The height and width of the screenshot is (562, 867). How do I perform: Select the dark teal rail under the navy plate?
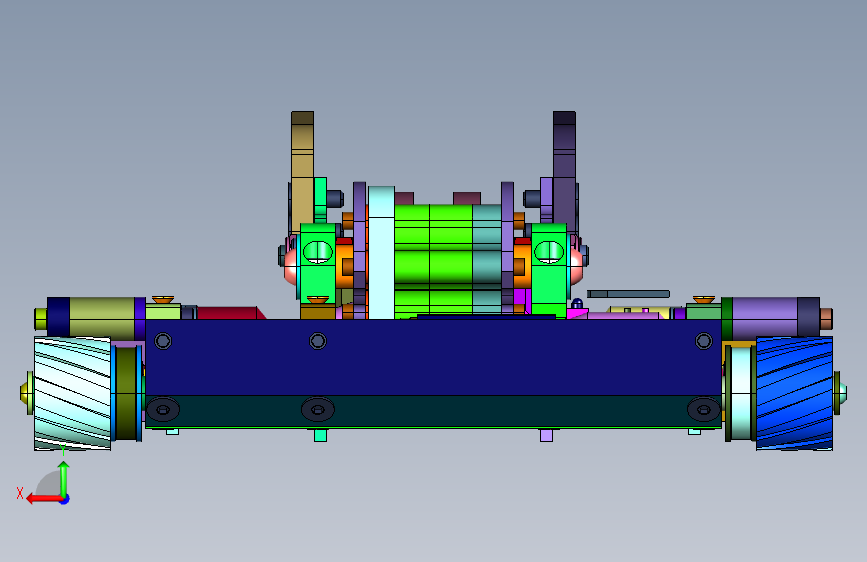click(x=433, y=411)
